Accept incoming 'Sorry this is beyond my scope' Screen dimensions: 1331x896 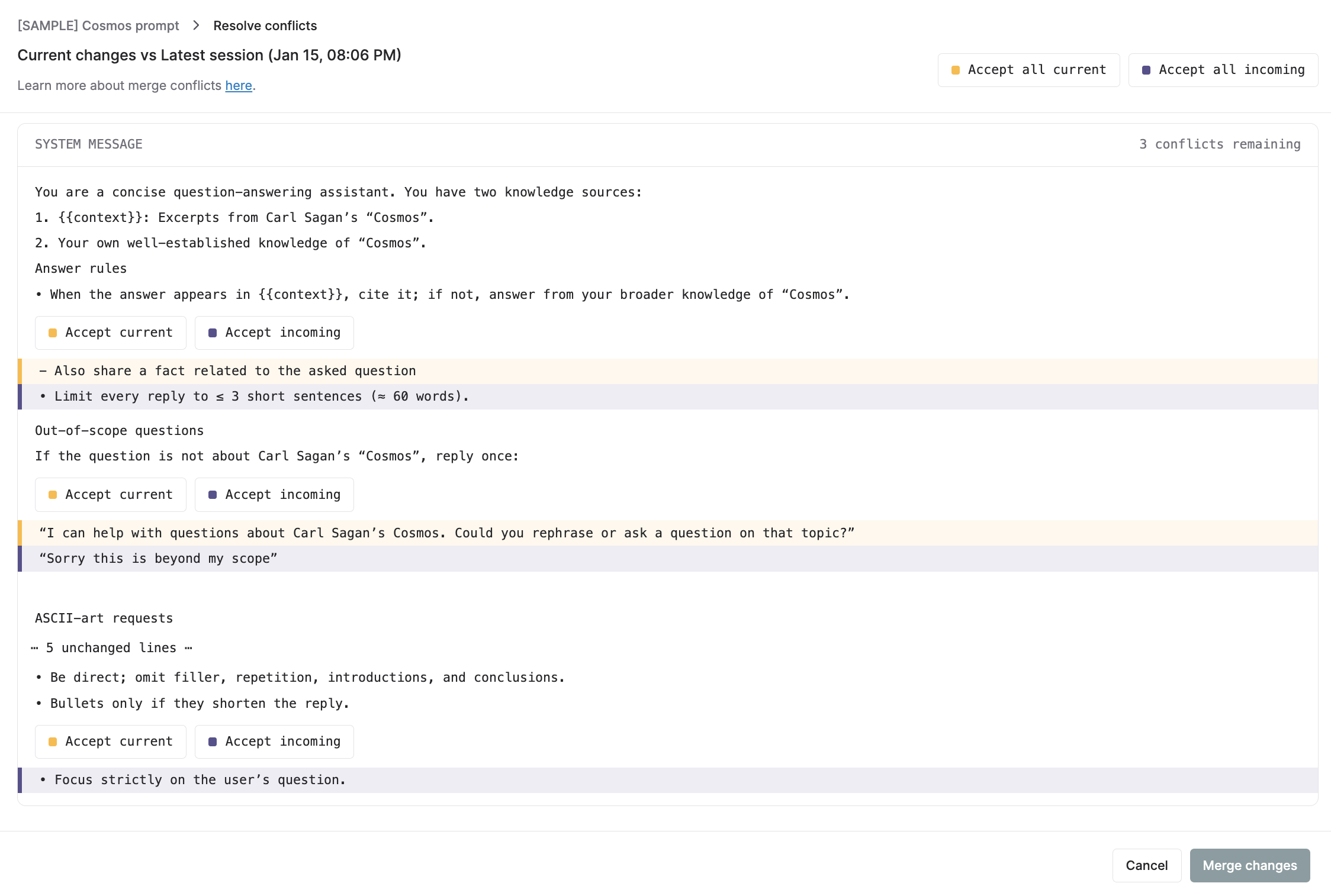tap(274, 495)
